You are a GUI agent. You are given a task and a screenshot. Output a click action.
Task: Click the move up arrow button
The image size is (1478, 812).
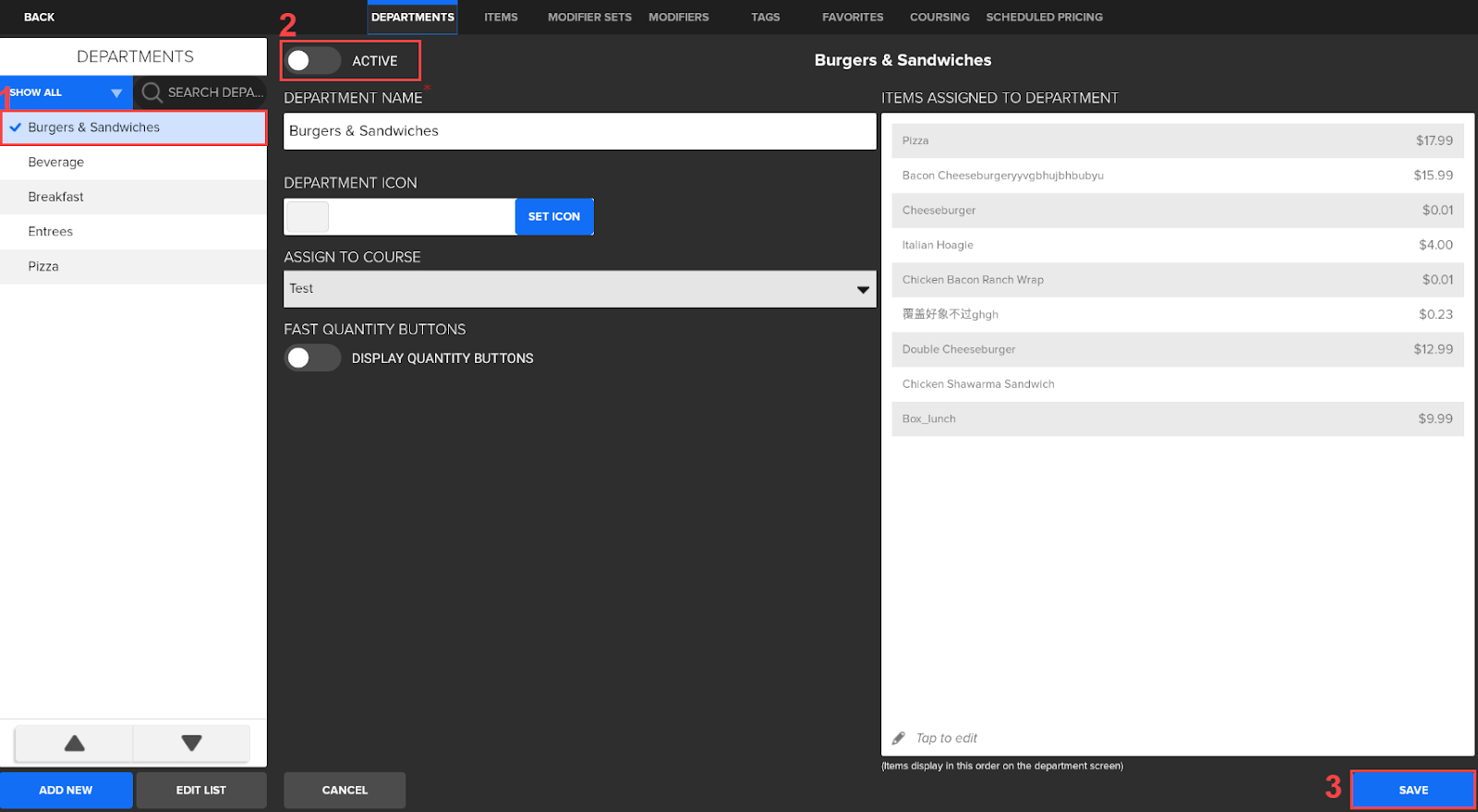pyautogui.click(x=75, y=743)
